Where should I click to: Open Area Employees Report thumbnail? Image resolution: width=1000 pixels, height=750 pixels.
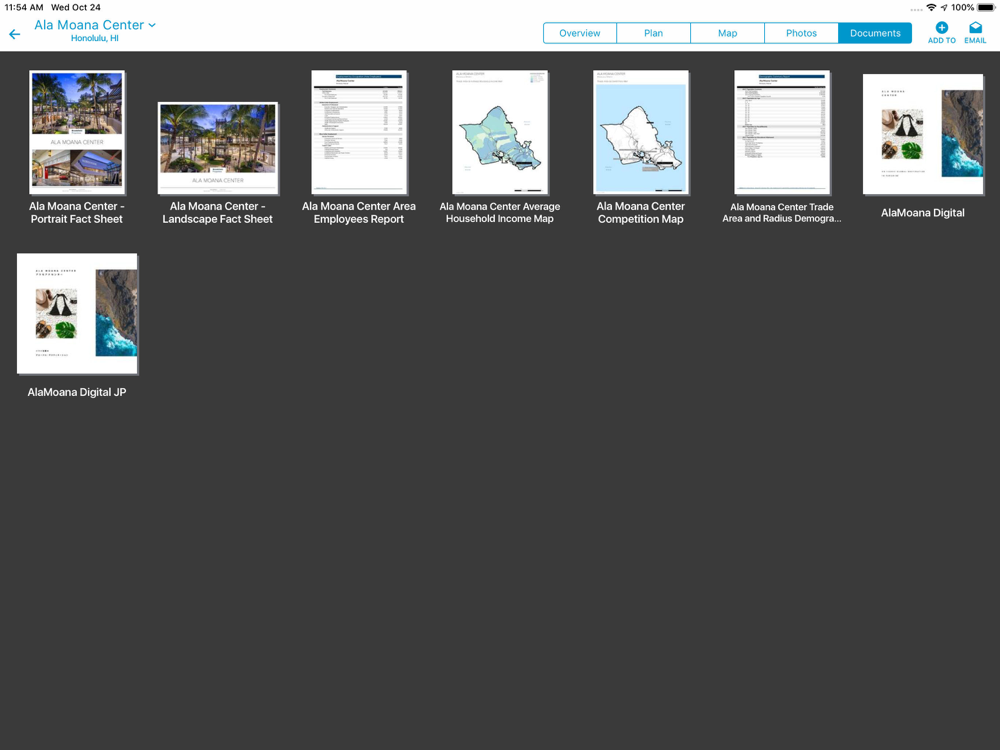pyautogui.click(x=359, y=132)
